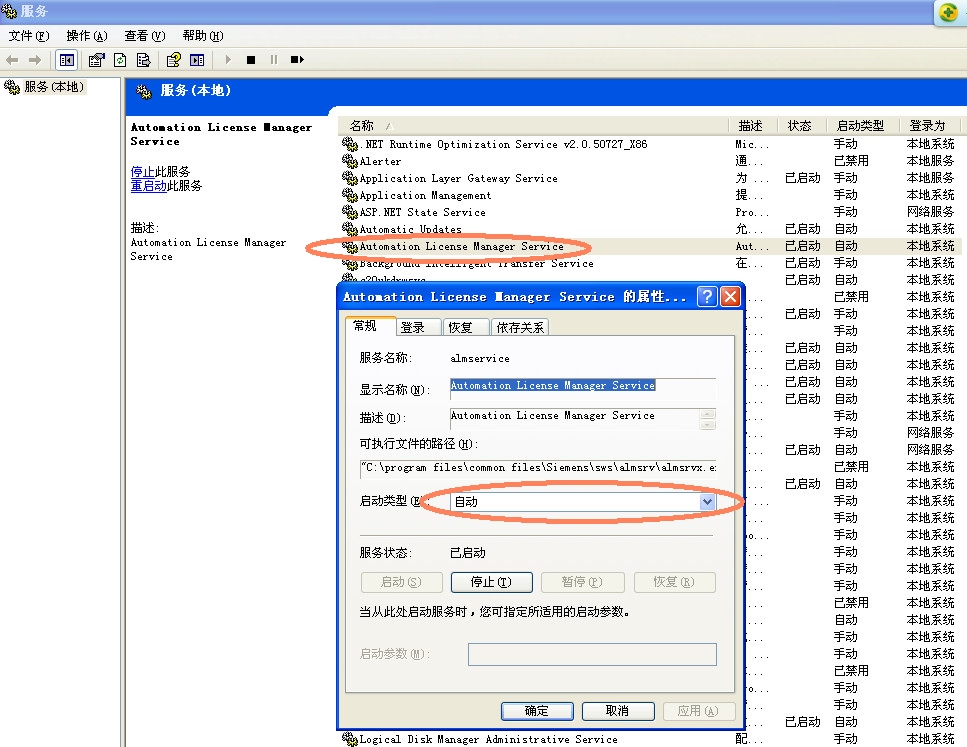Click the 停止(T) button in the dialog
The height and width of the screenshot is (747, 967).
(x=490, y=582)
